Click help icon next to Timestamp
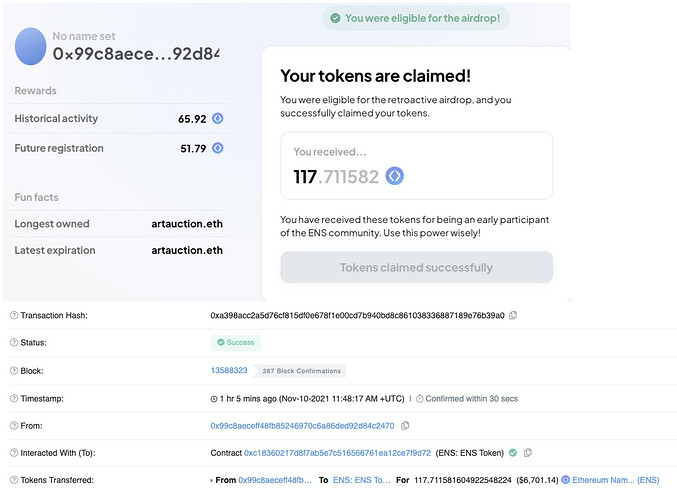This screenshot has width=677, height=500. point(14,399)
